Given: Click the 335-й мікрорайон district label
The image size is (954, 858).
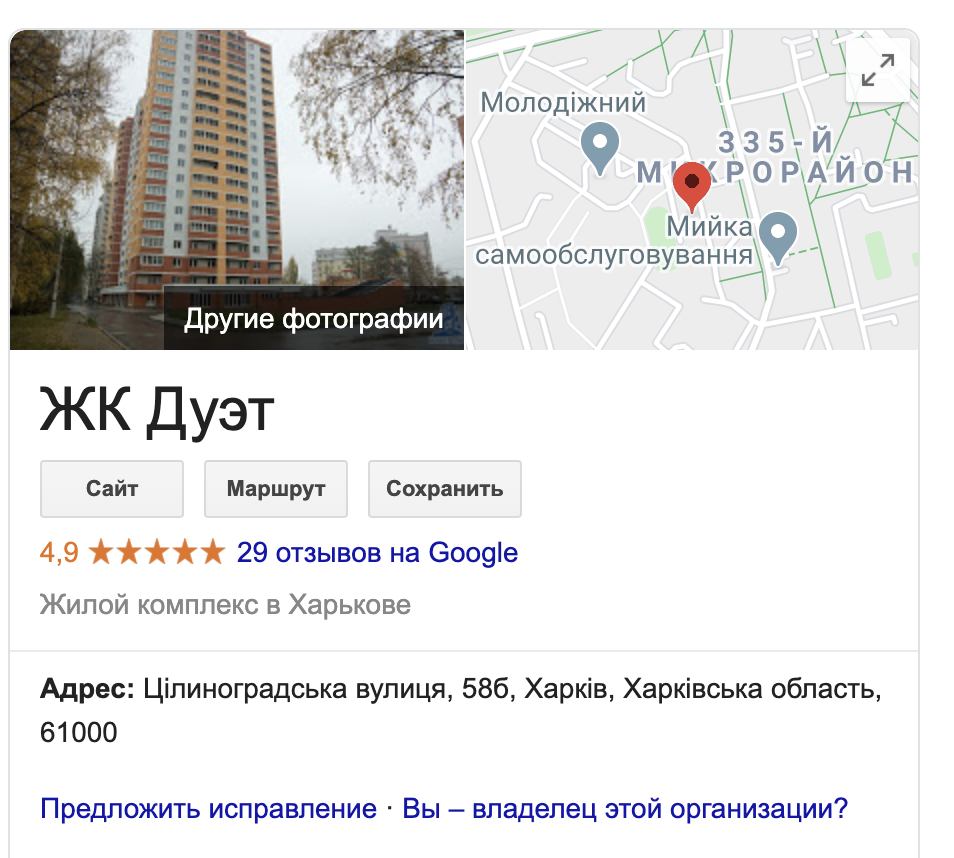Looking at the screenshot, I should click(775, 158).
